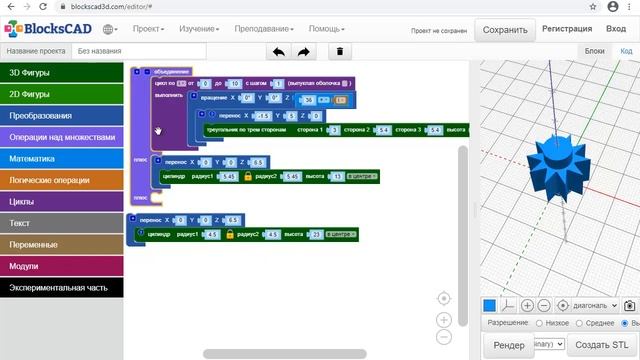This screenshot has height=360, width=640.
Task: Zoom in on the blocks workspace
Action: pyautogui.click(x=444, y=320)
